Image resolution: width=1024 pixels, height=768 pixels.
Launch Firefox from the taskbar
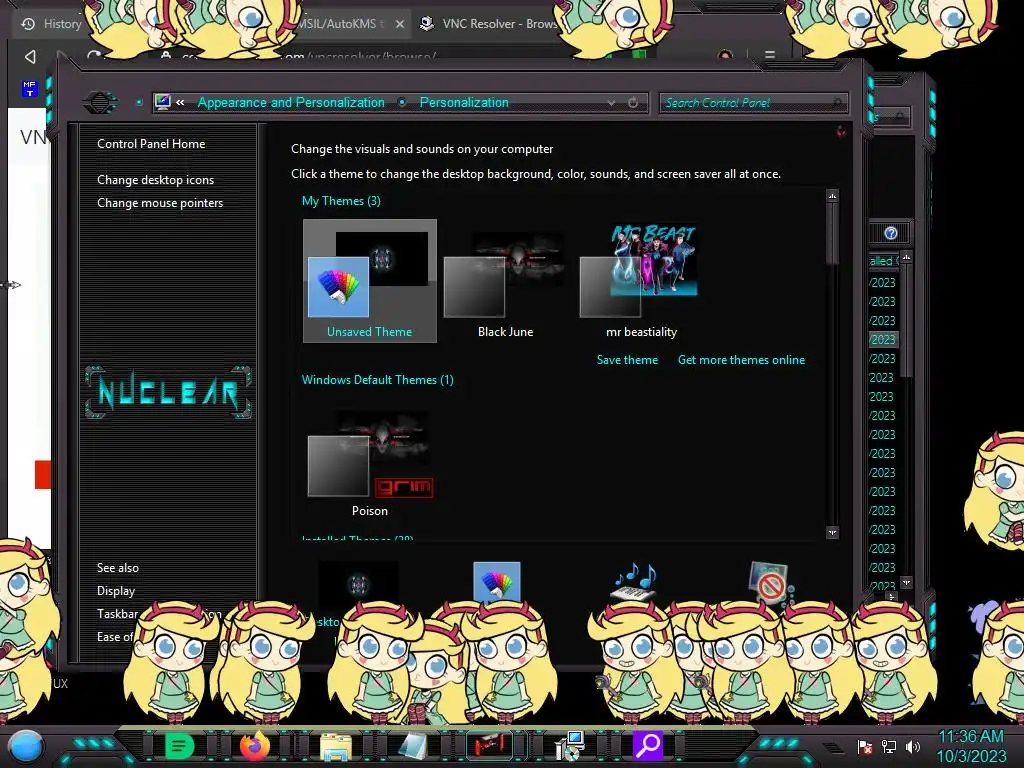255,745
